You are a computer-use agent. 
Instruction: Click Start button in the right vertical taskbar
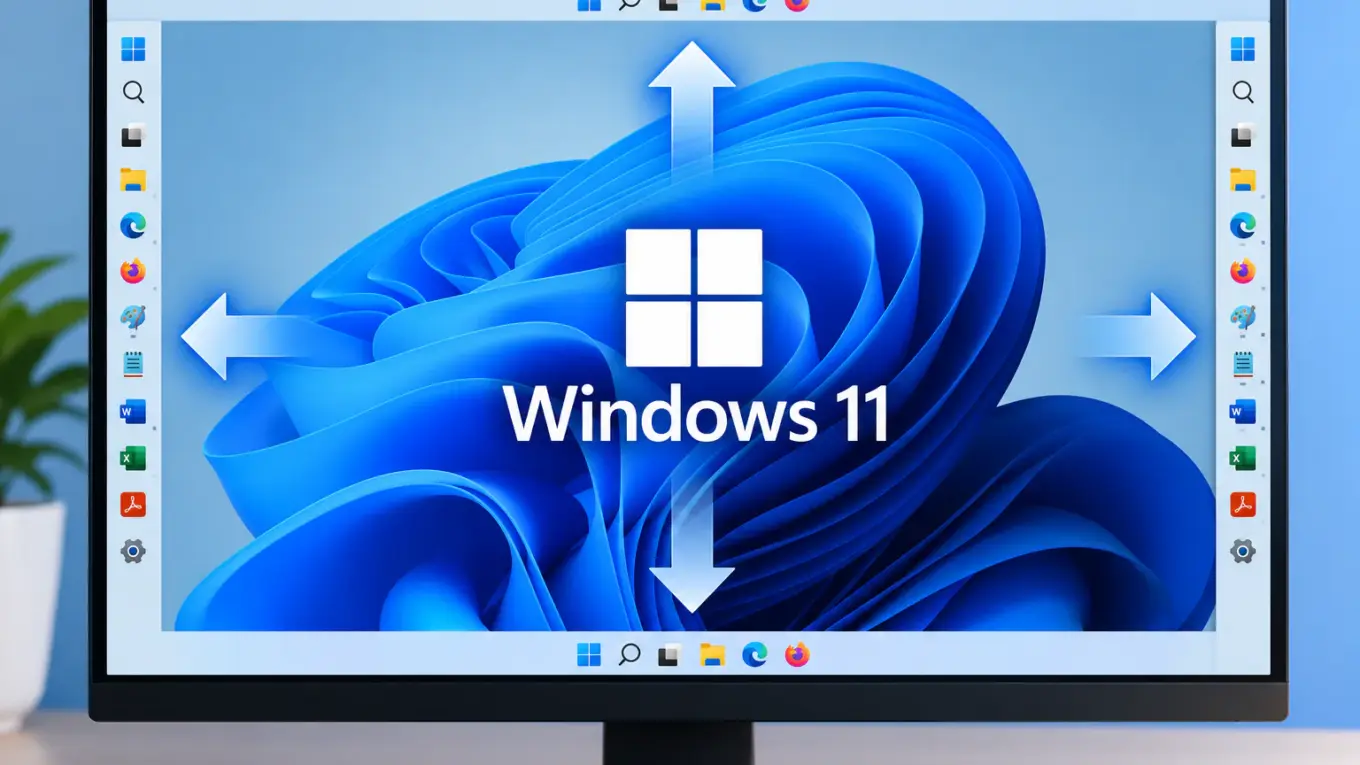click(1243, 49)
